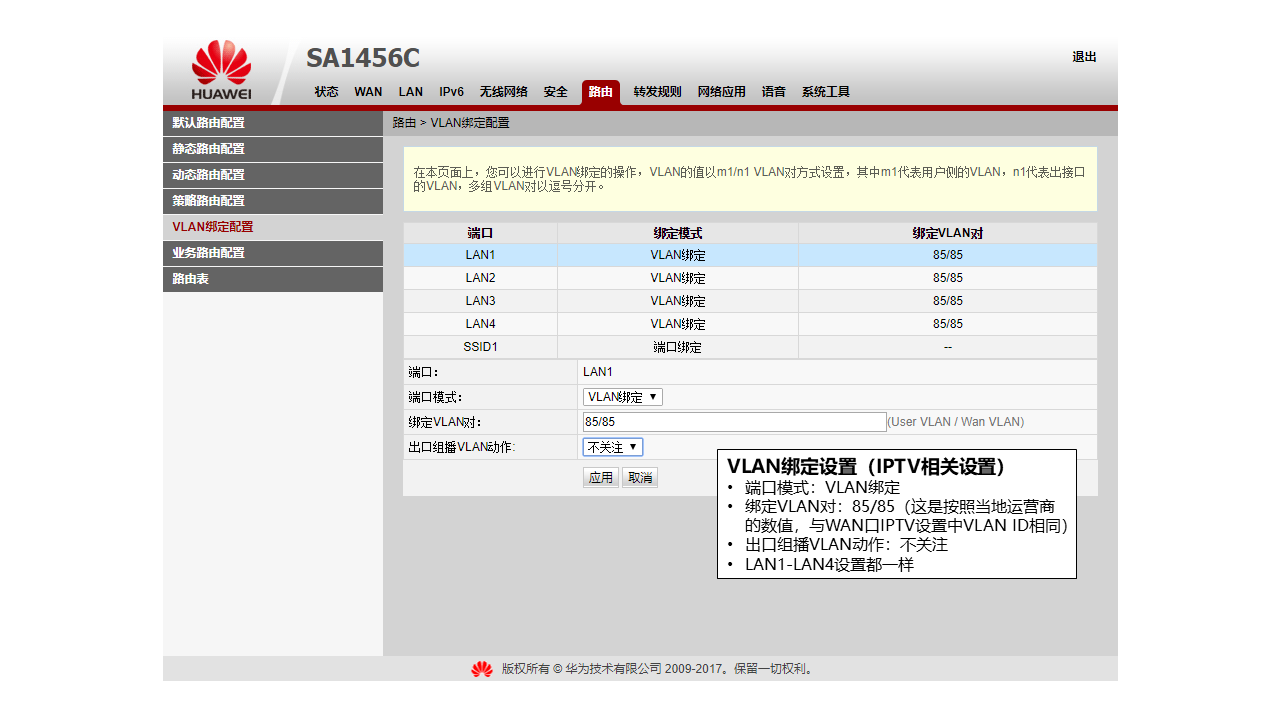
Task: Switch to the WAN tab
Action: coord(368,92)
